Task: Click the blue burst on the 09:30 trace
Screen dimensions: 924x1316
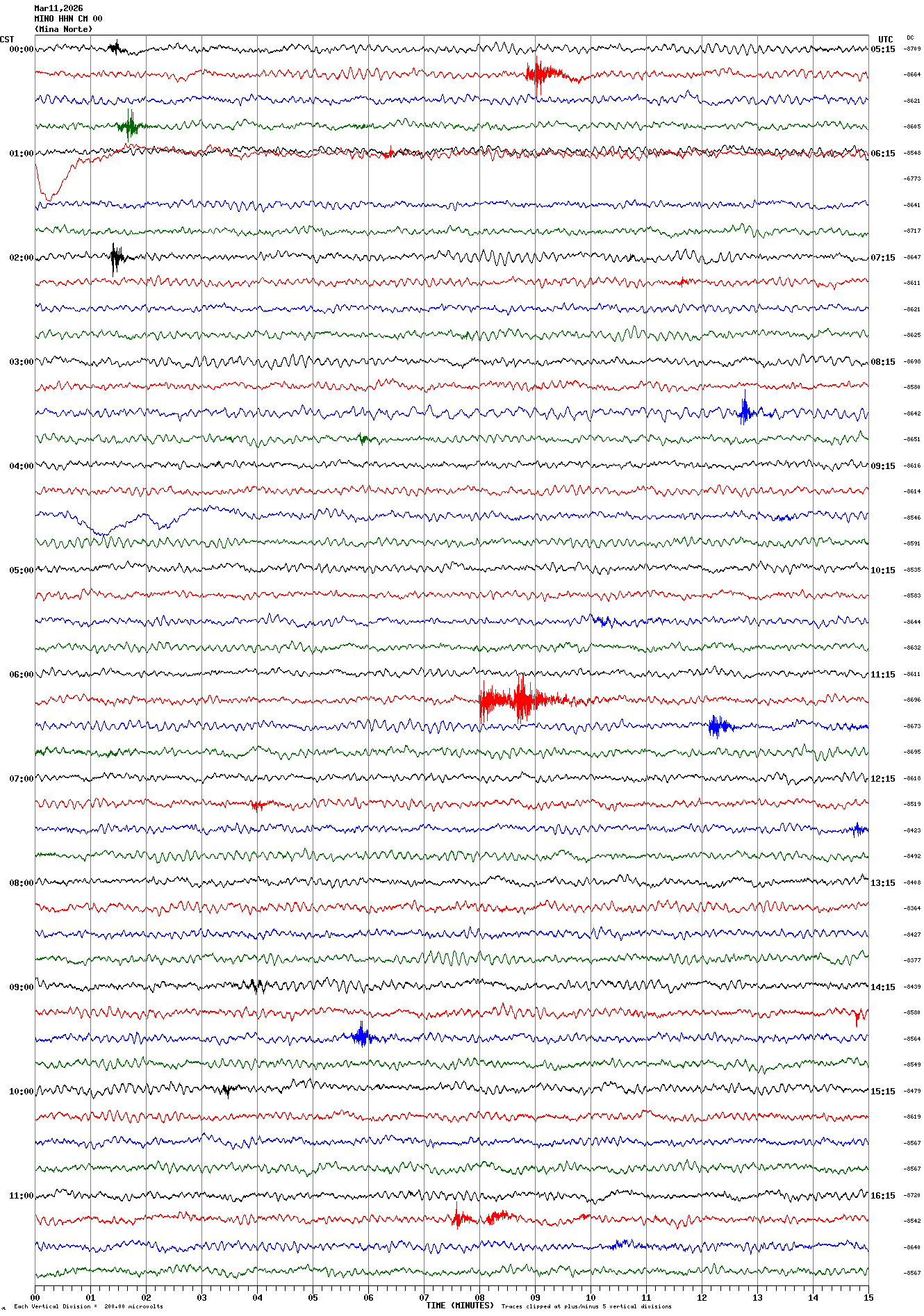Action: point(361,1037)
